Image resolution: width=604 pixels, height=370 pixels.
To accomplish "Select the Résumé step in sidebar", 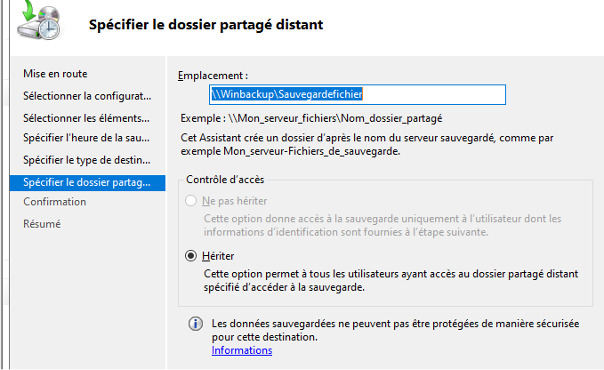I will [42, 224].
